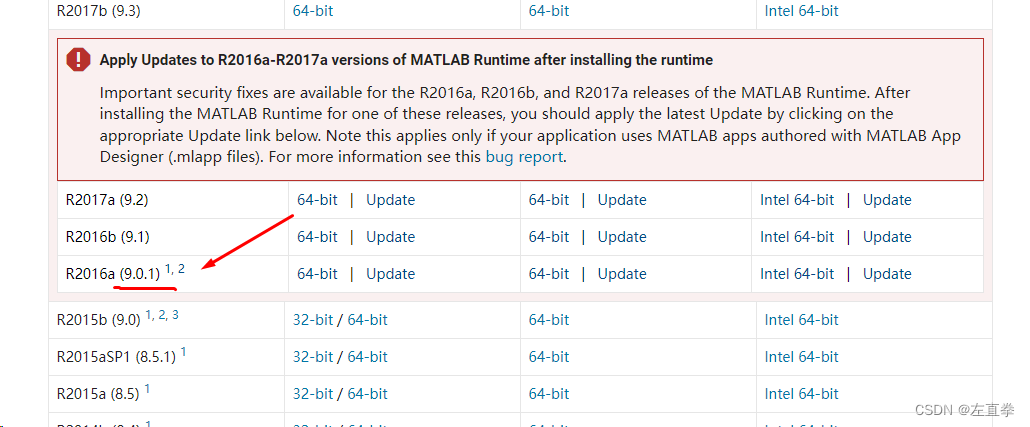Download R2015aSP1 Windows 32-bit runtime
1030x427 pixels.
(313, 357)
